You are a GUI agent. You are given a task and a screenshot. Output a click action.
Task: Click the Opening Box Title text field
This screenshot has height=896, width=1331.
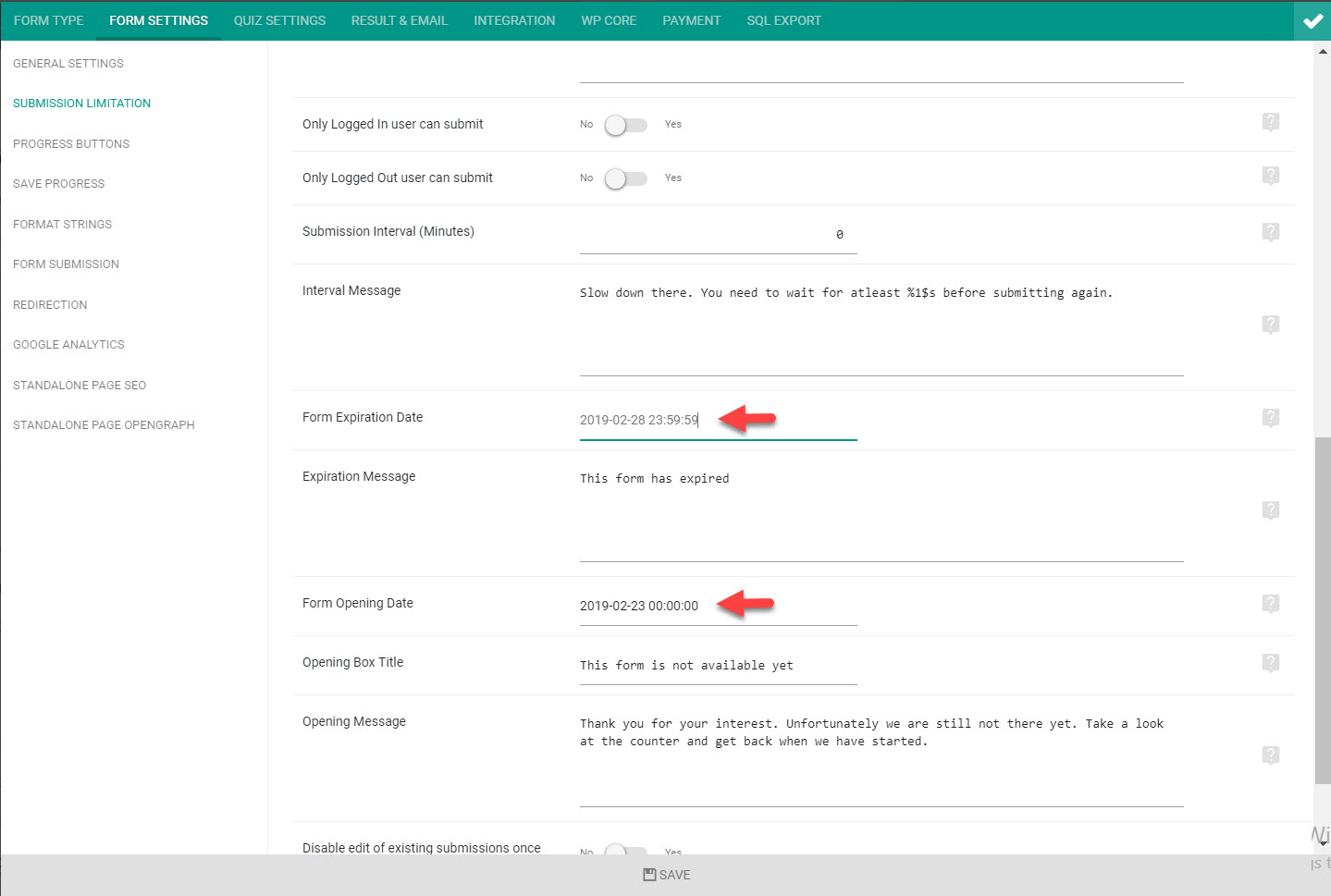click(718, 665)
